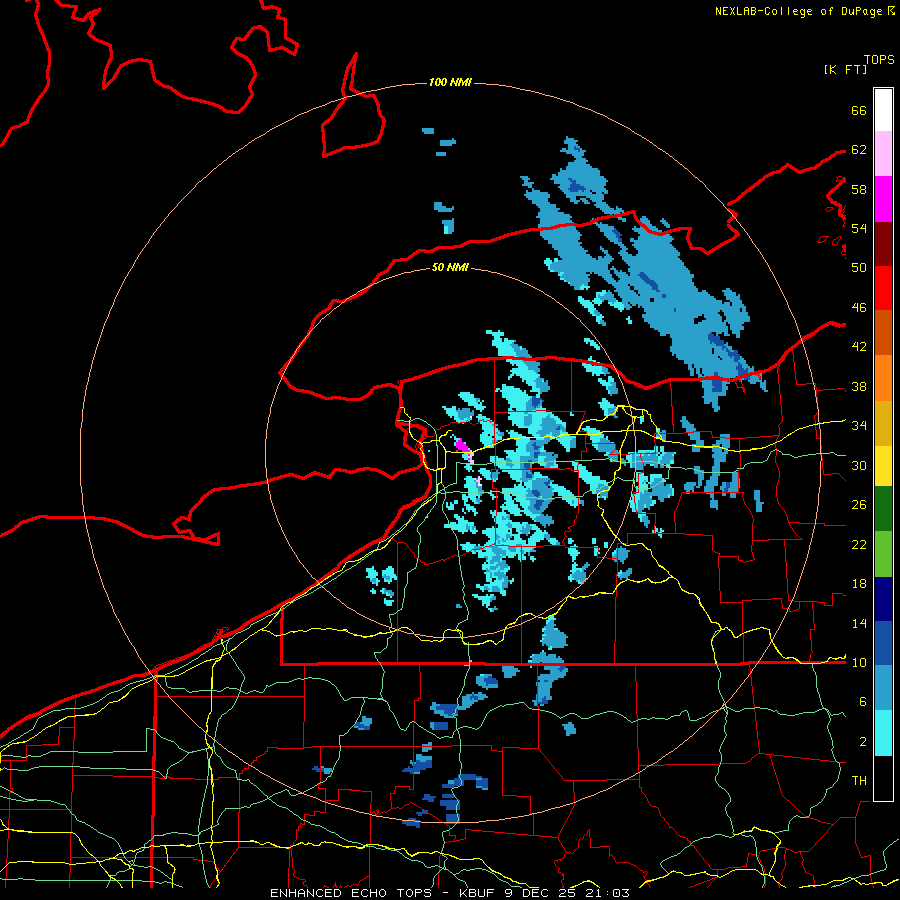
Task: Click the magenta high-top echo on map
Action: point(463,447)
